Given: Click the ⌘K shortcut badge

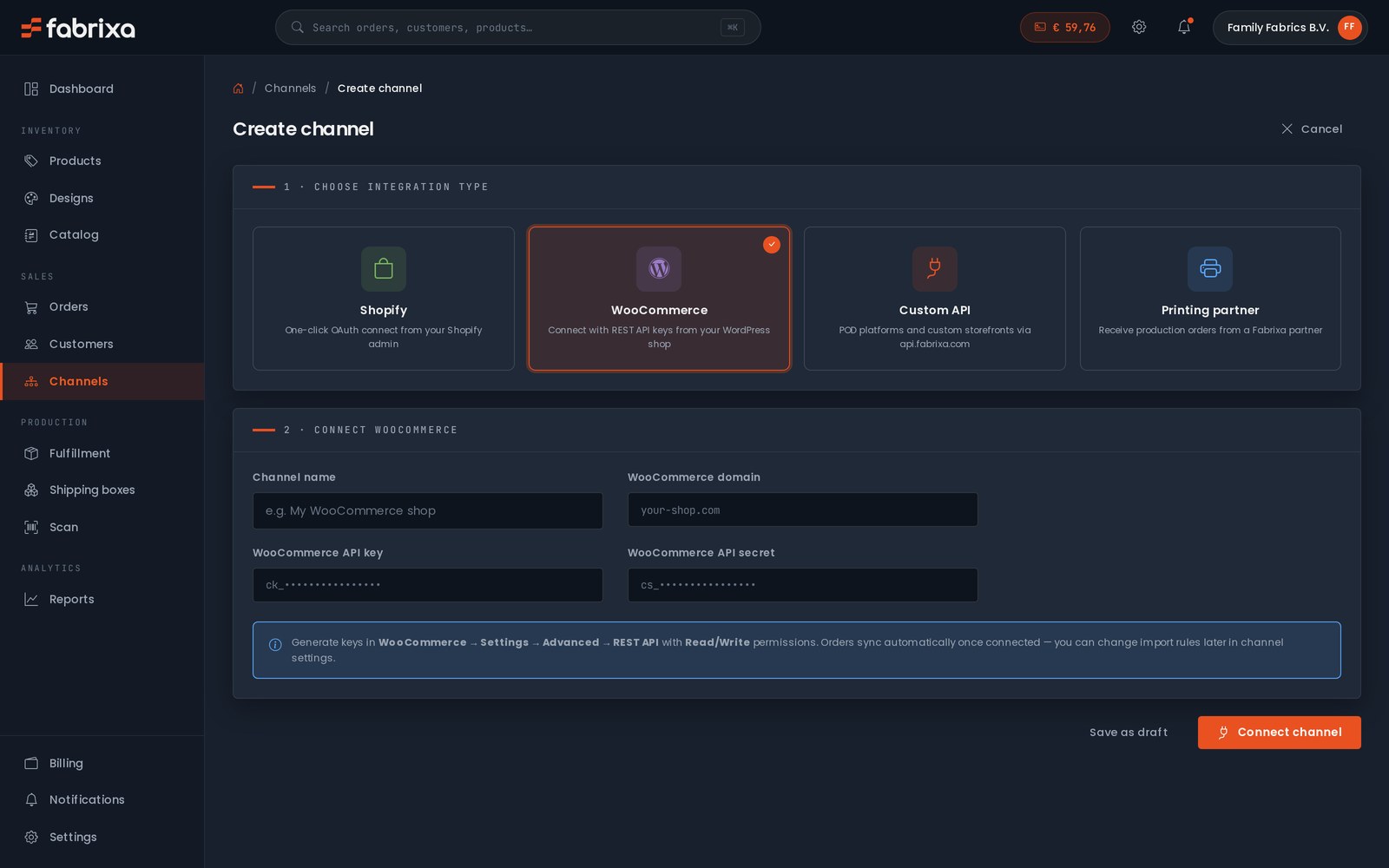Looking at the screenshot, I should (733, 27).
